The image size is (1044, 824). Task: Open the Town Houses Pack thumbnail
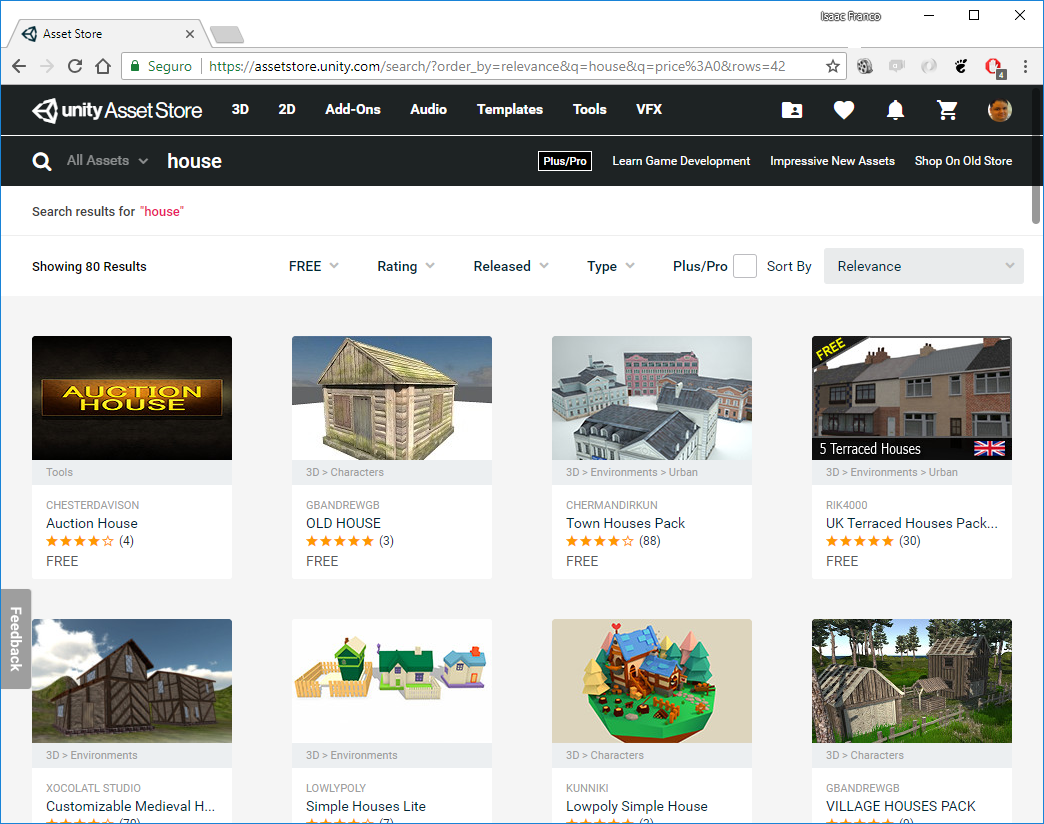coord(652,398)
